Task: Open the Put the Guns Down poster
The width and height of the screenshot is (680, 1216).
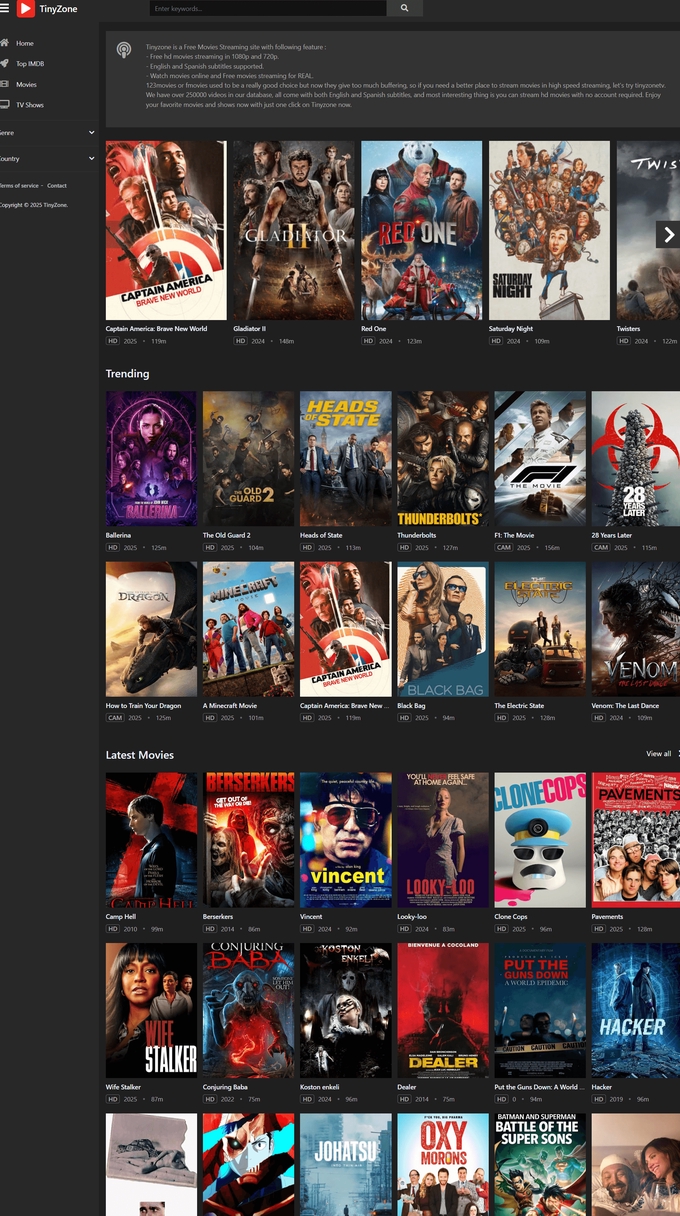Action: pos(539,1010)
